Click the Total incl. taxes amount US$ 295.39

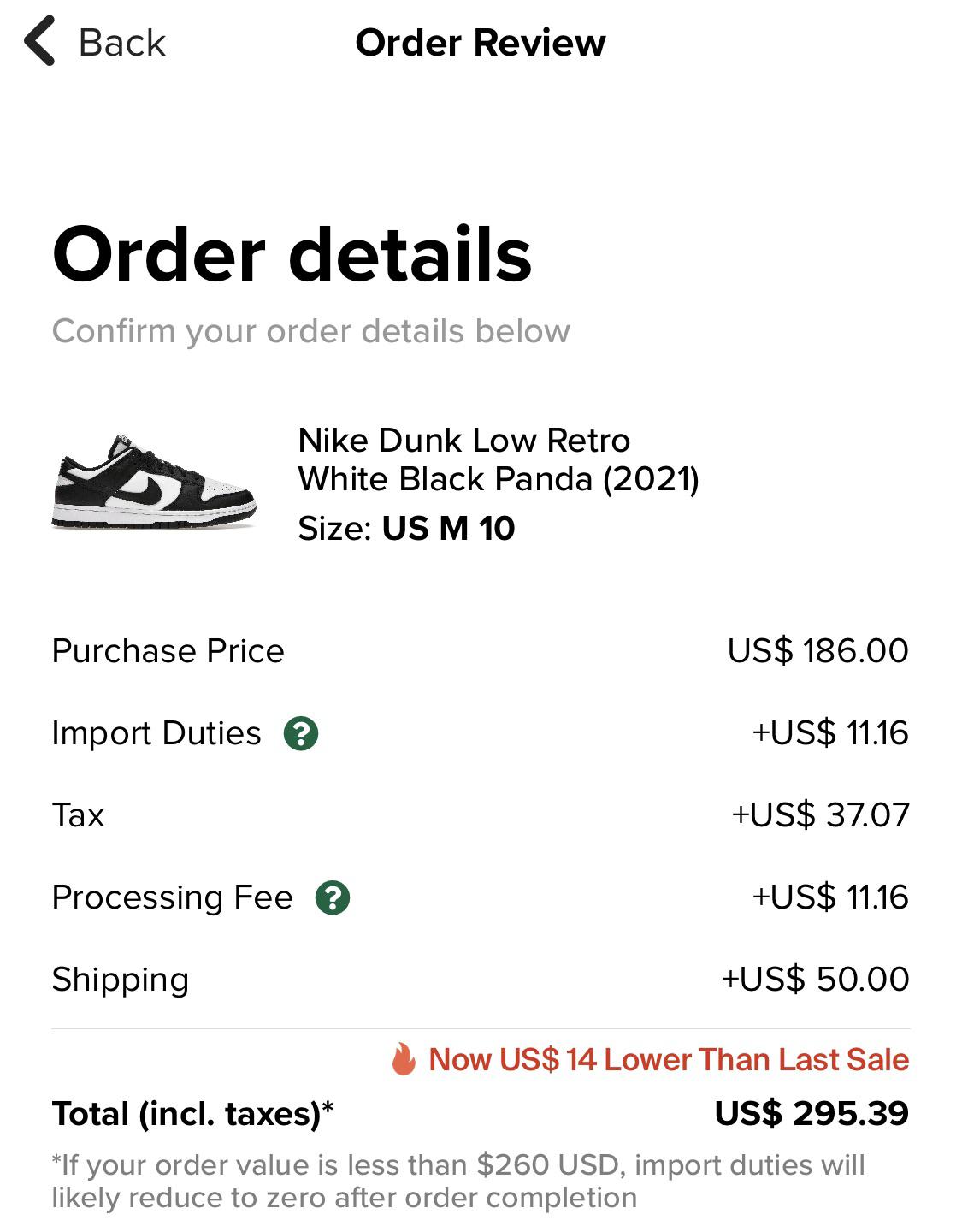[811, 1114]
